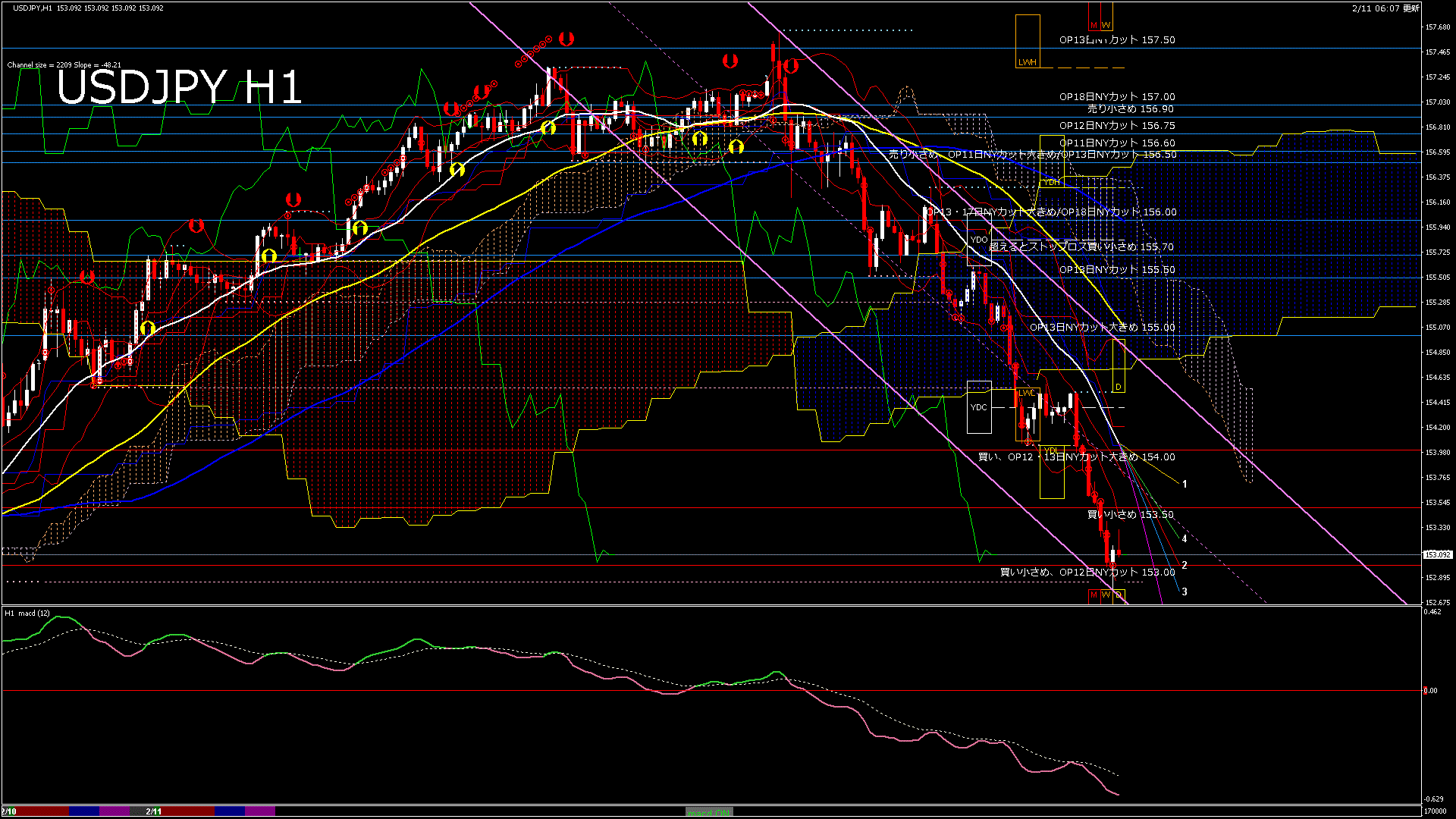
Task: Click the OP18日NYカット 157.00 label
Action: pos(1117,97)
